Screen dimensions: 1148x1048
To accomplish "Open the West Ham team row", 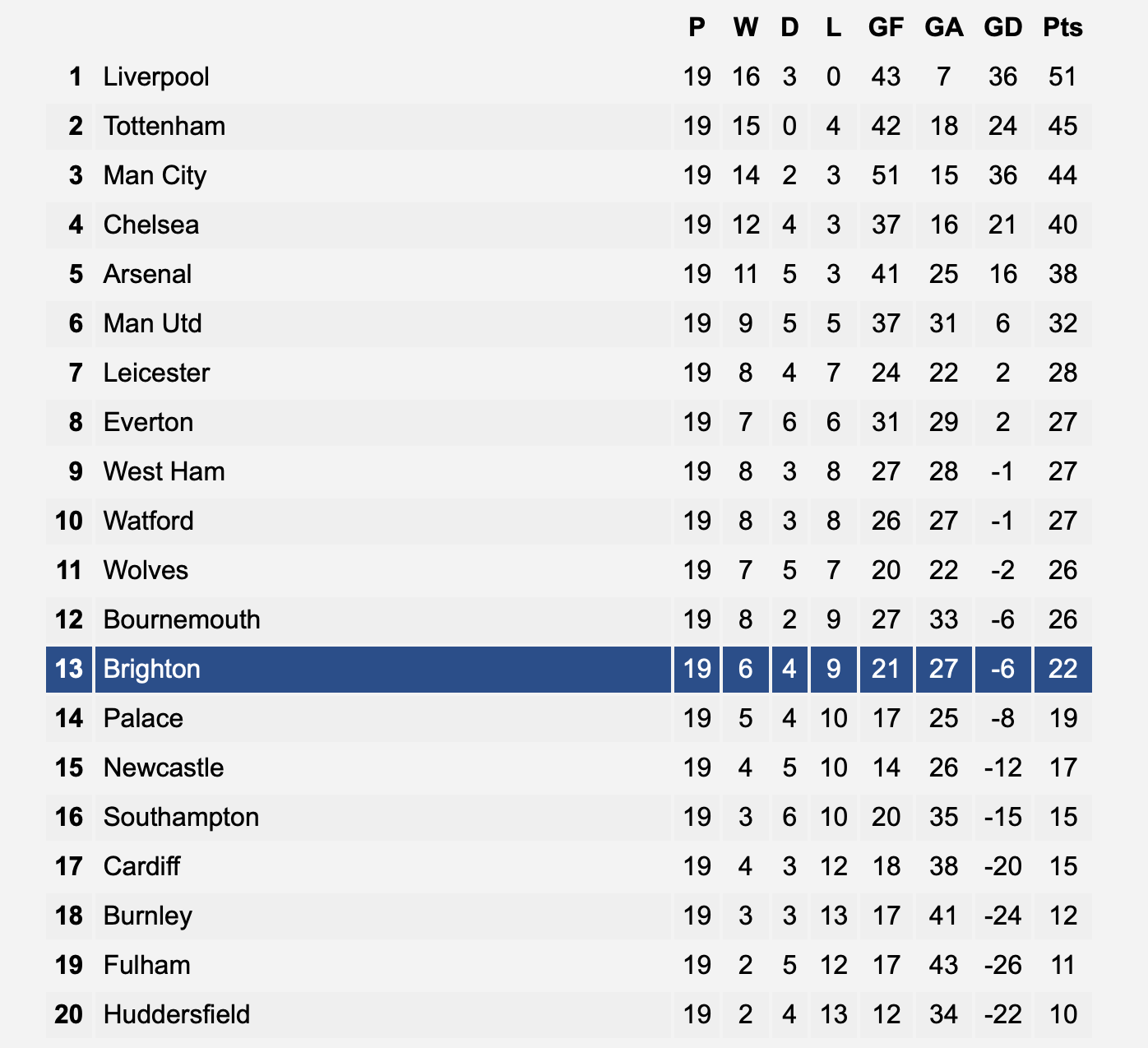I will point(569,471).
